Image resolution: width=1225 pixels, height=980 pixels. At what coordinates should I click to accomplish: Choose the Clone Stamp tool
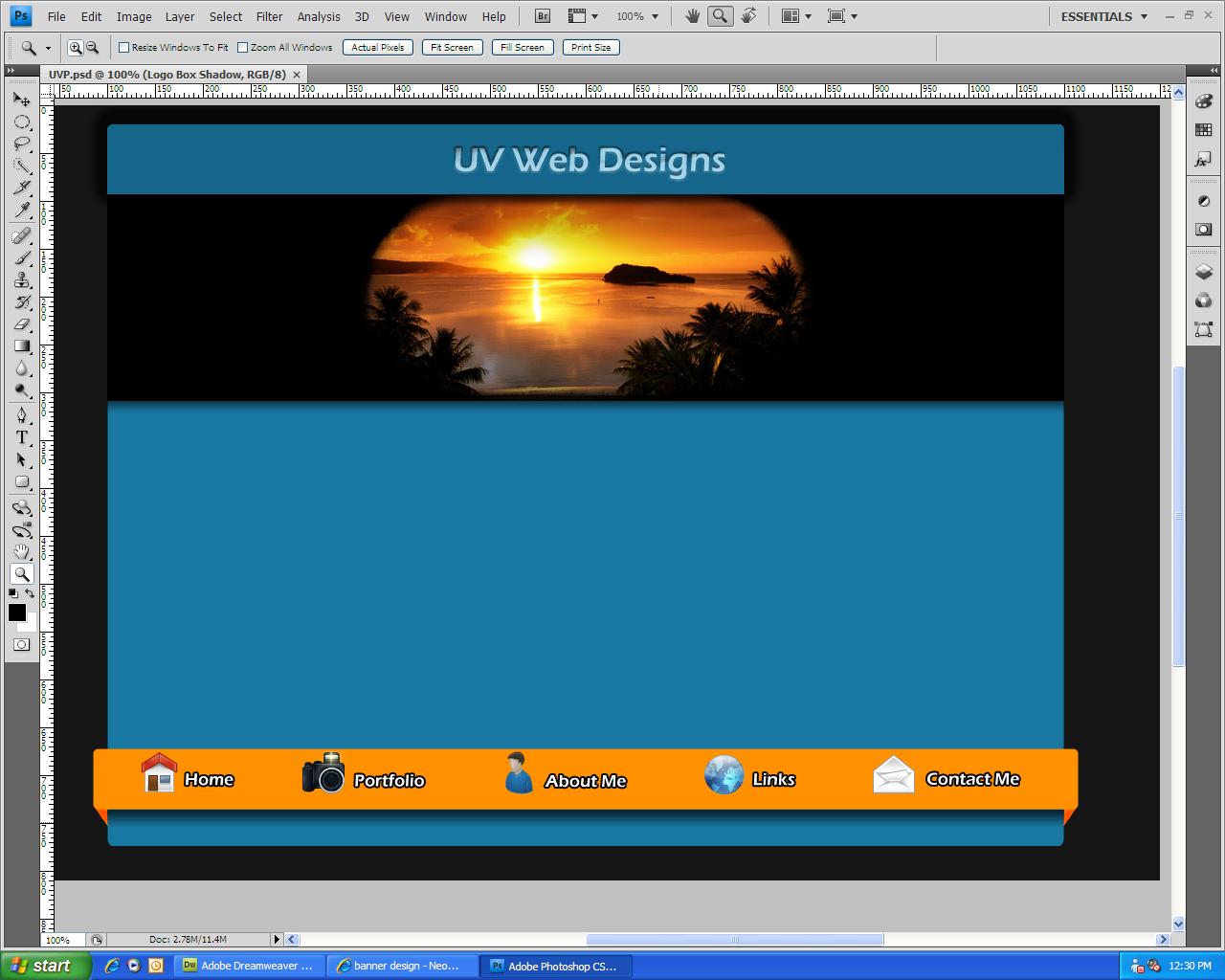21,280
